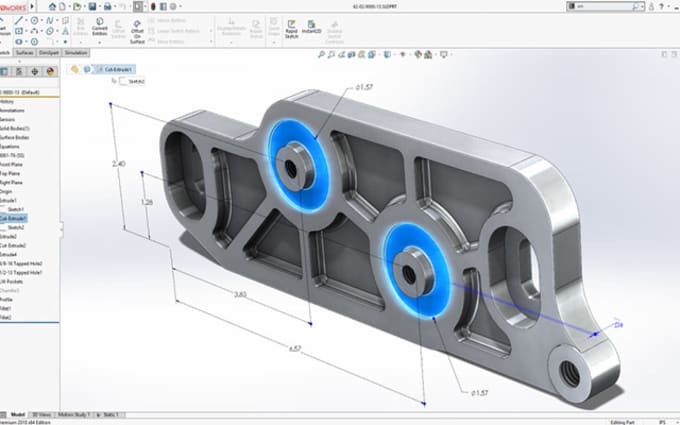Expand the dropdown arrow beside the Open icon
Image resolution: width=680 pixels, height=425 pixels.
[x=84, y=7]
